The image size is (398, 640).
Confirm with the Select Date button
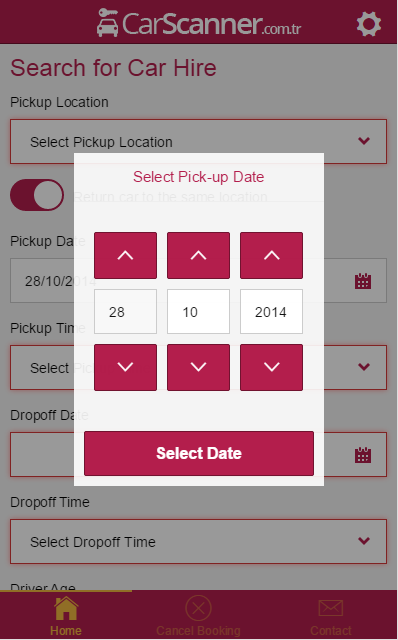pos(199,453)
